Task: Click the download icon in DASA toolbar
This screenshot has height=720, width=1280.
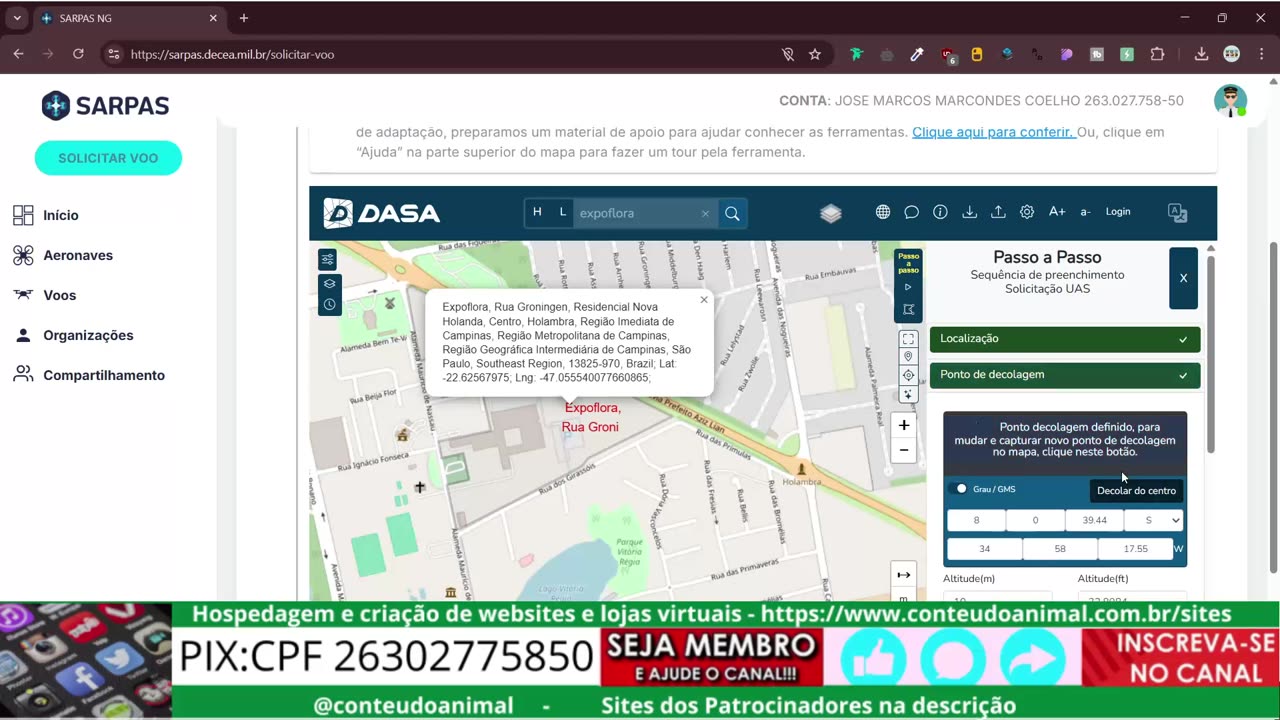Action: click(x=969, y=212)
